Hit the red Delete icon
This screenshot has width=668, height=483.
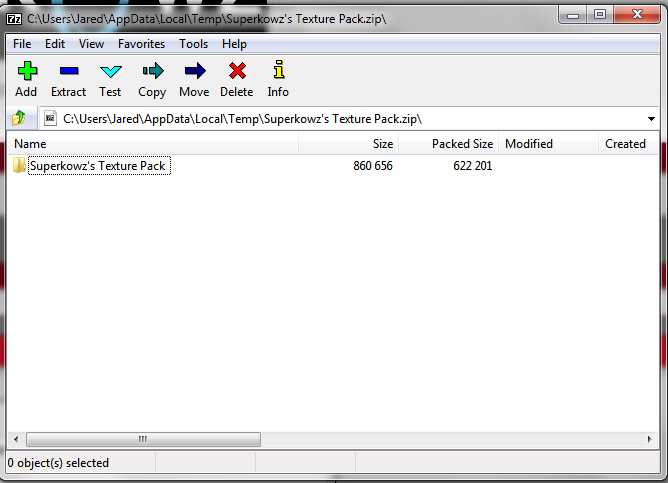click(x=237, y=71)
